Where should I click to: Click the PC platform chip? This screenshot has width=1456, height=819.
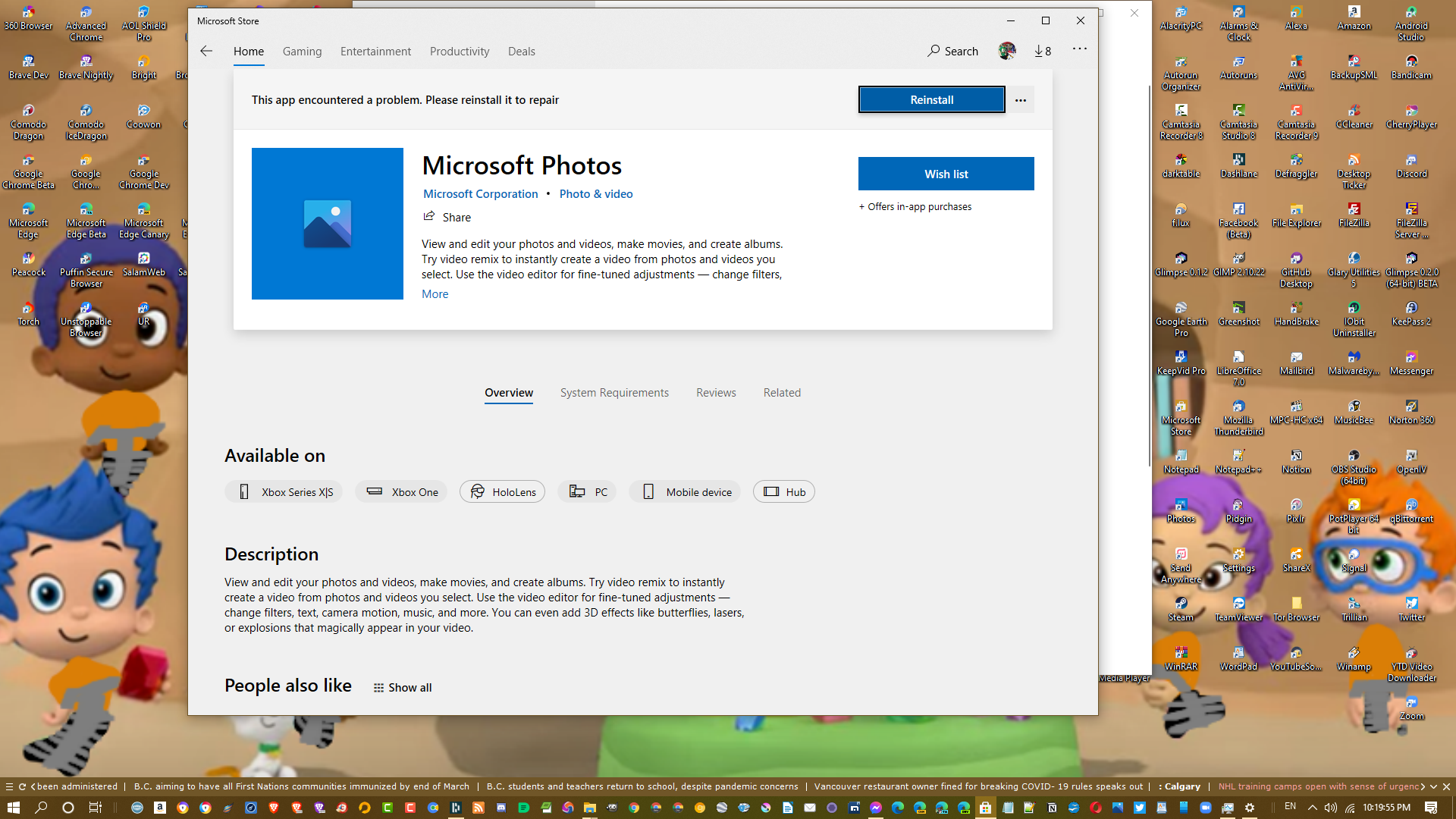tap(587, 491)
